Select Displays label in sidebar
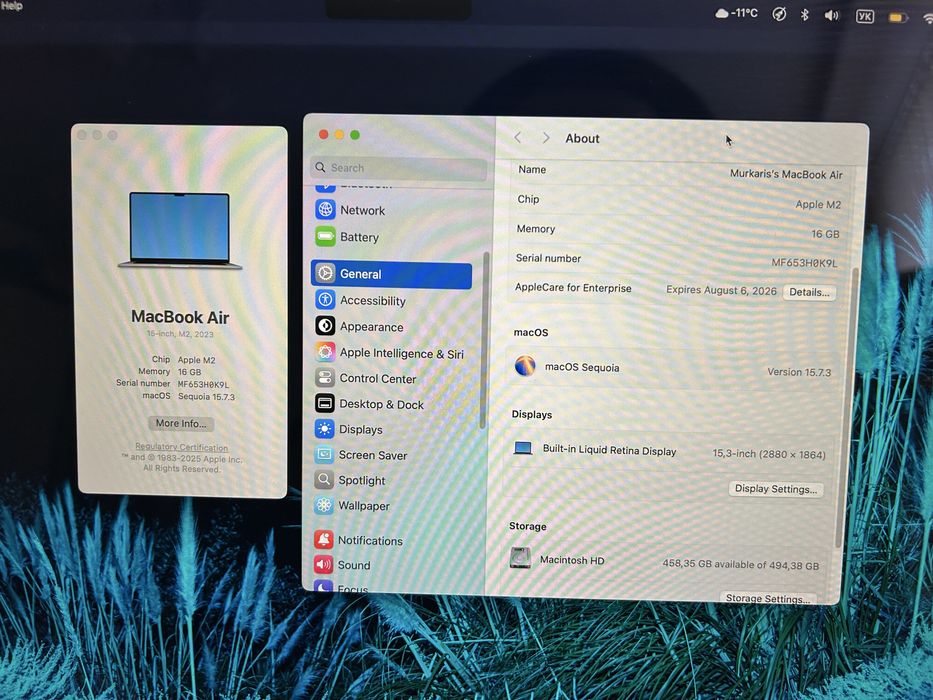 (x=361, y=429)
